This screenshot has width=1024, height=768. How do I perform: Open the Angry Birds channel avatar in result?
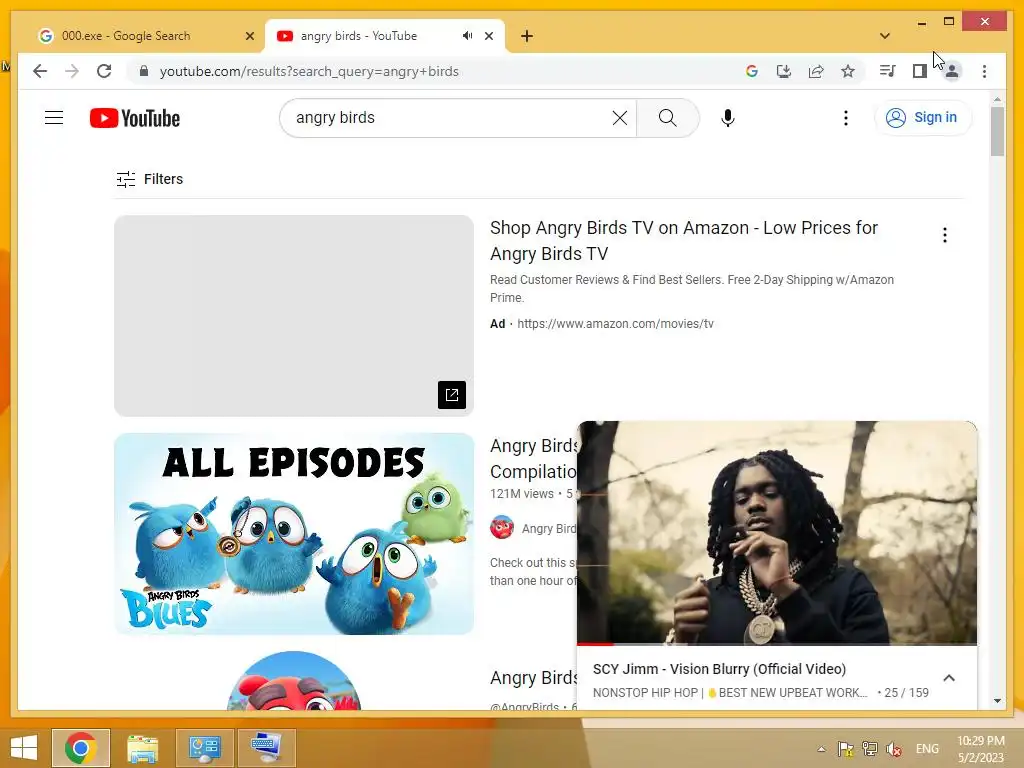pos(502,528)
